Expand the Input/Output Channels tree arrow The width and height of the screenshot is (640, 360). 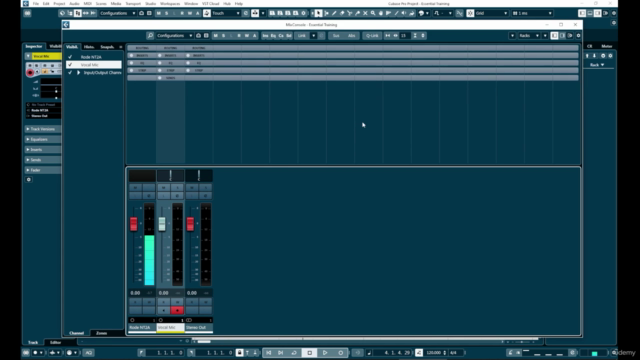pos(78,72)
